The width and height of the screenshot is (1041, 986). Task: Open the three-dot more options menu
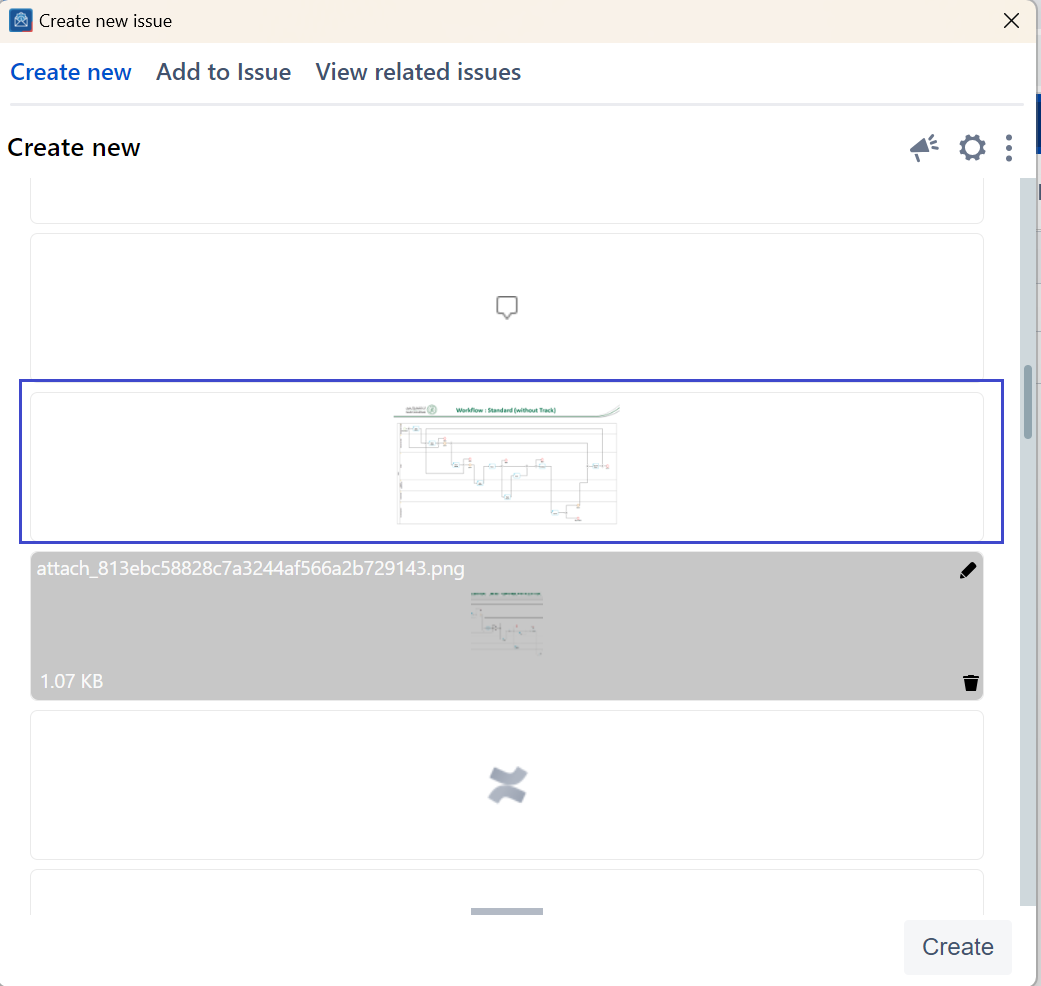click(x=1009, y=148)
